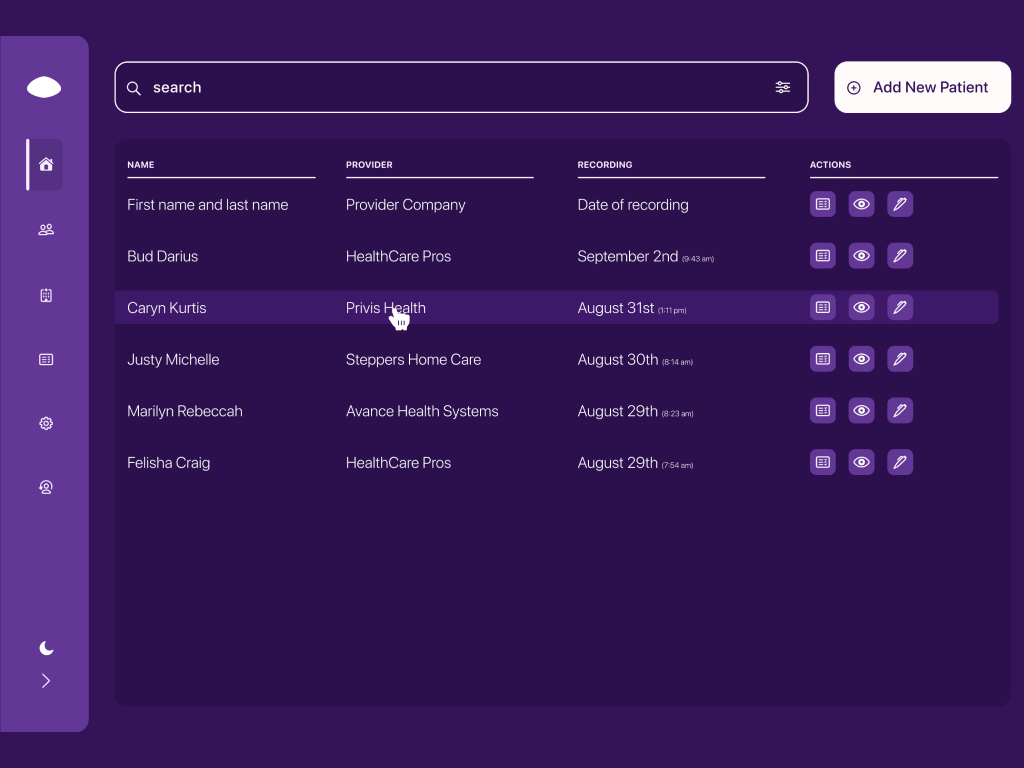Click the building/appointments sidebar icon
This screenshot has height=768, width=1024.
click(x=45, y=295)
